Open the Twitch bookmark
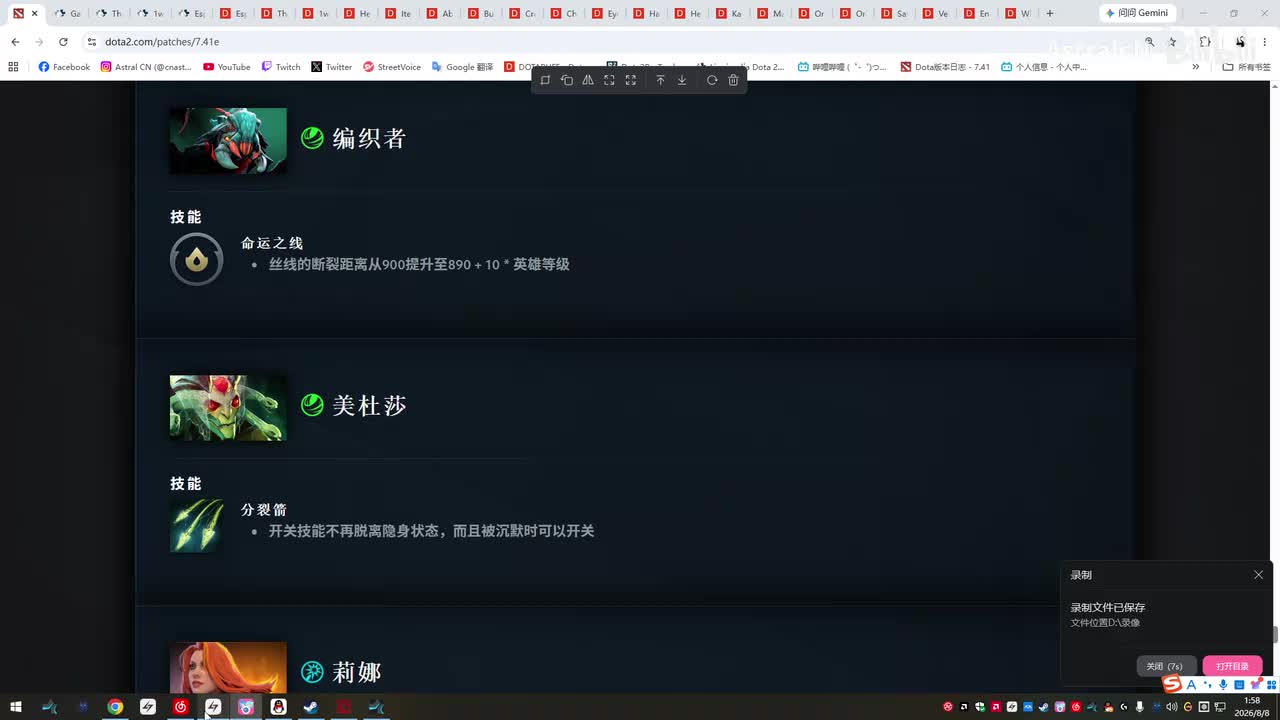 pos(281,67)
